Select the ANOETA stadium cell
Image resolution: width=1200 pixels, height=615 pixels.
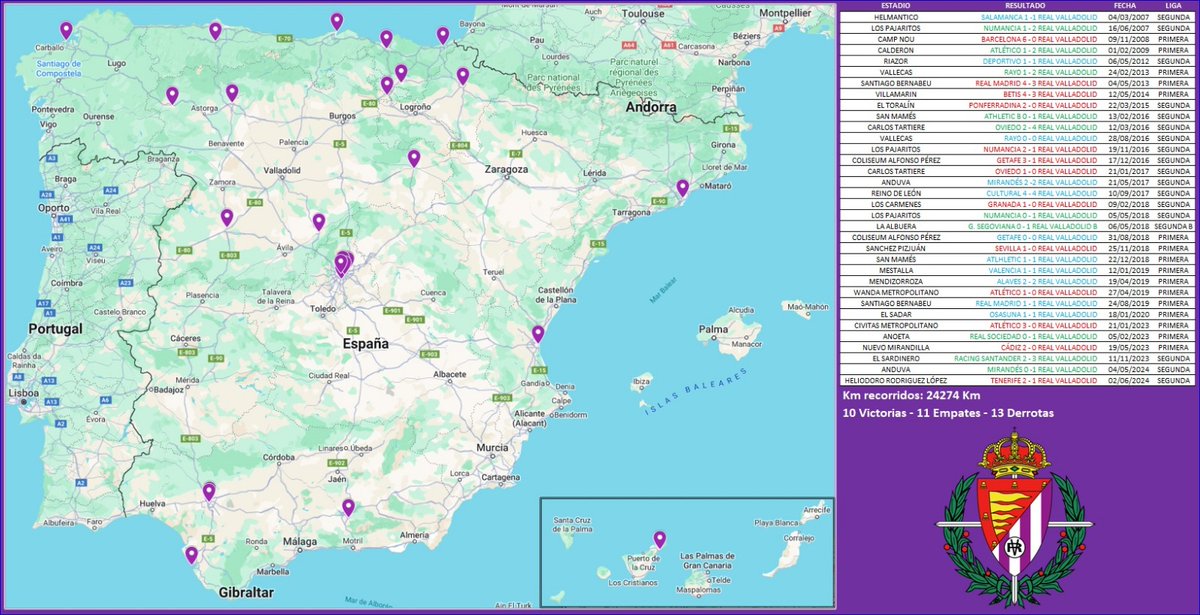[x=895, y=336]
